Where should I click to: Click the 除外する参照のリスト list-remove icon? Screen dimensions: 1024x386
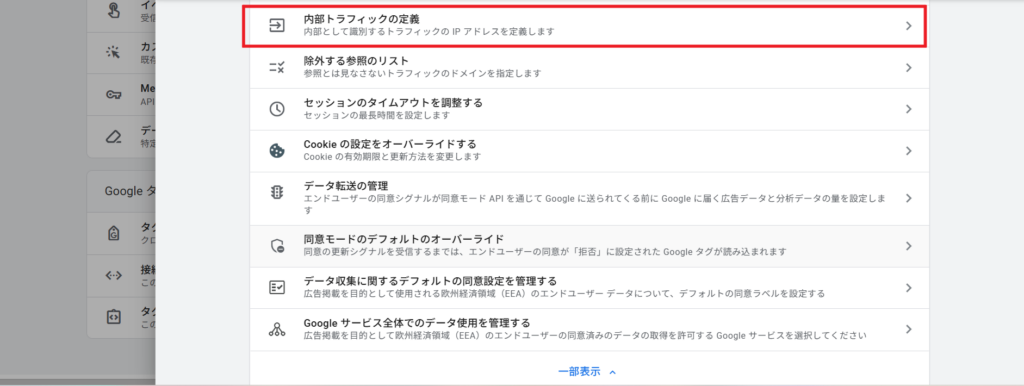pyautogui.click(x=277, y=67)
